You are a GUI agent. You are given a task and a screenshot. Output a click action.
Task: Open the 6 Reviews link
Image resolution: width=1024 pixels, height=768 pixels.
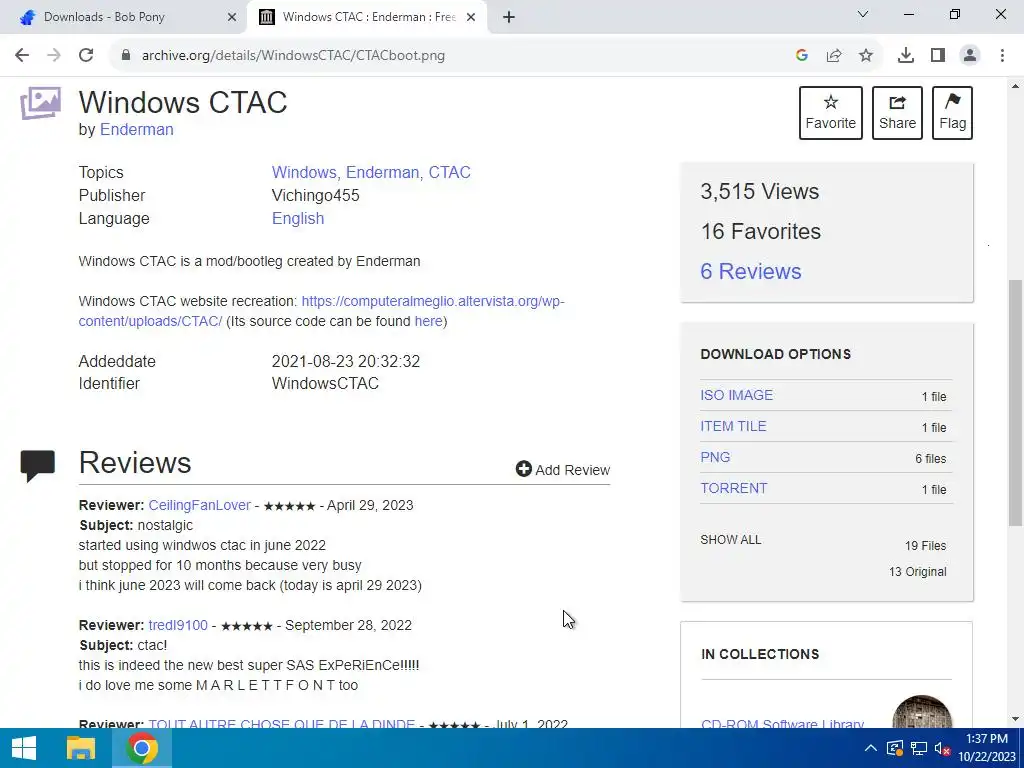[750, 271]
